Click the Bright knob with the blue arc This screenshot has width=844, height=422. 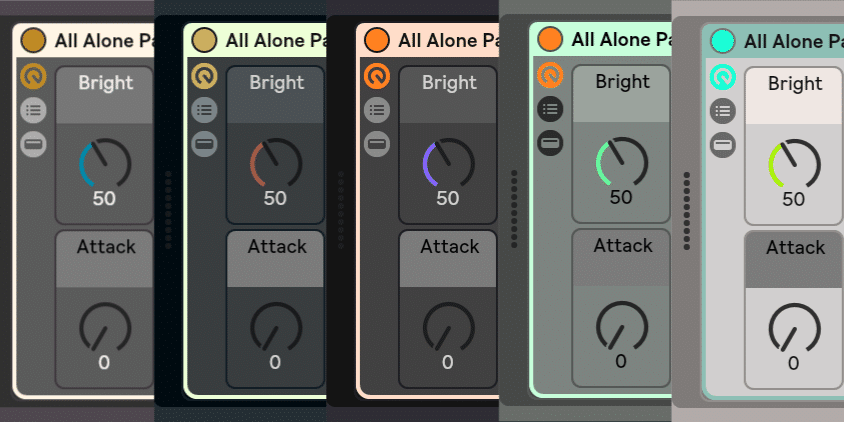click(104, 163)
